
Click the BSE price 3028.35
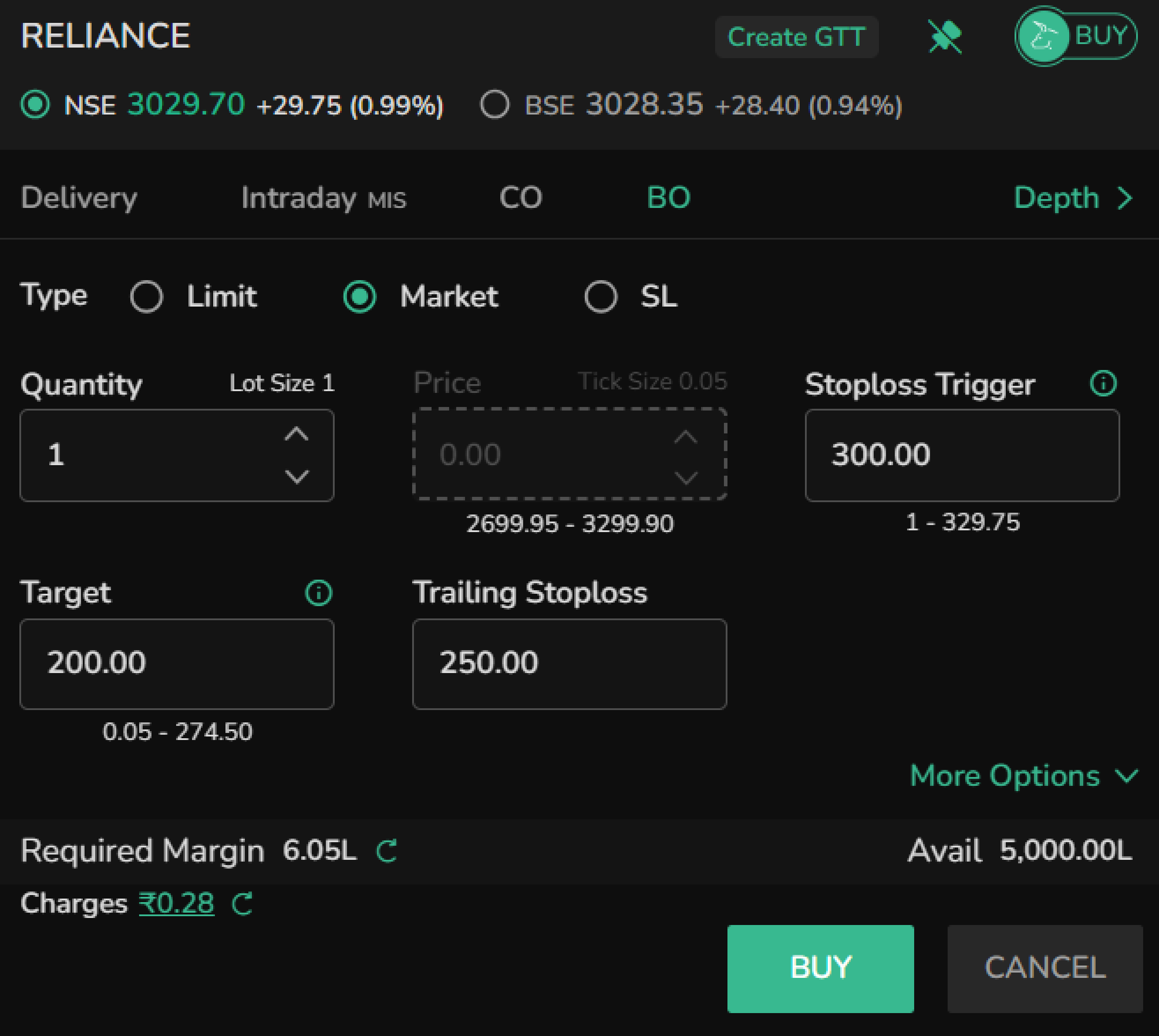pyautogui.click(x=645, y=104)
